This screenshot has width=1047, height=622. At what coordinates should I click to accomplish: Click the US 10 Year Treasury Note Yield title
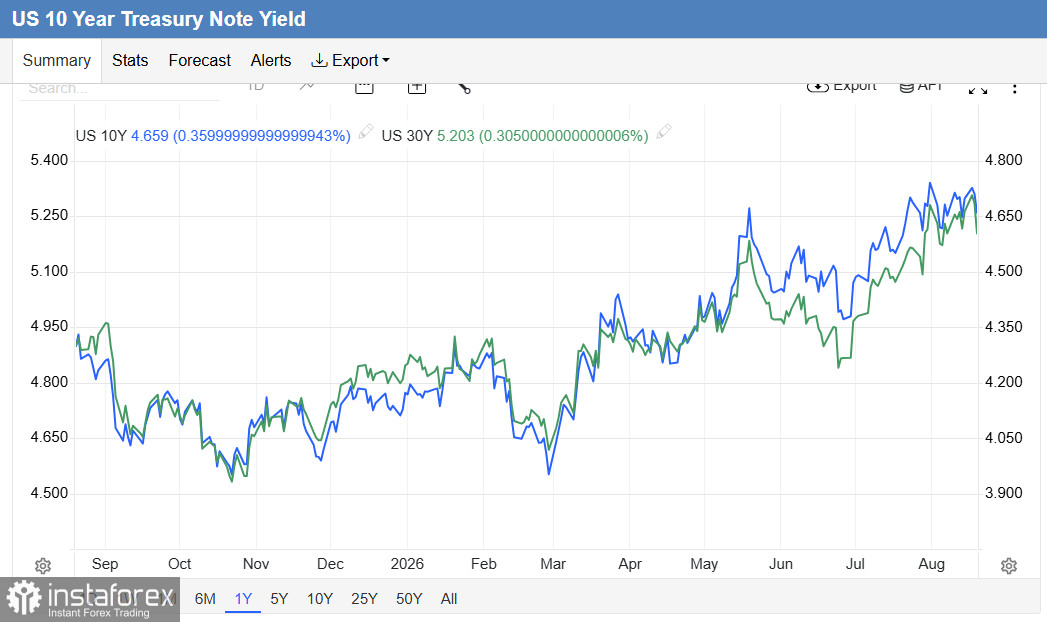click(159, 19)
